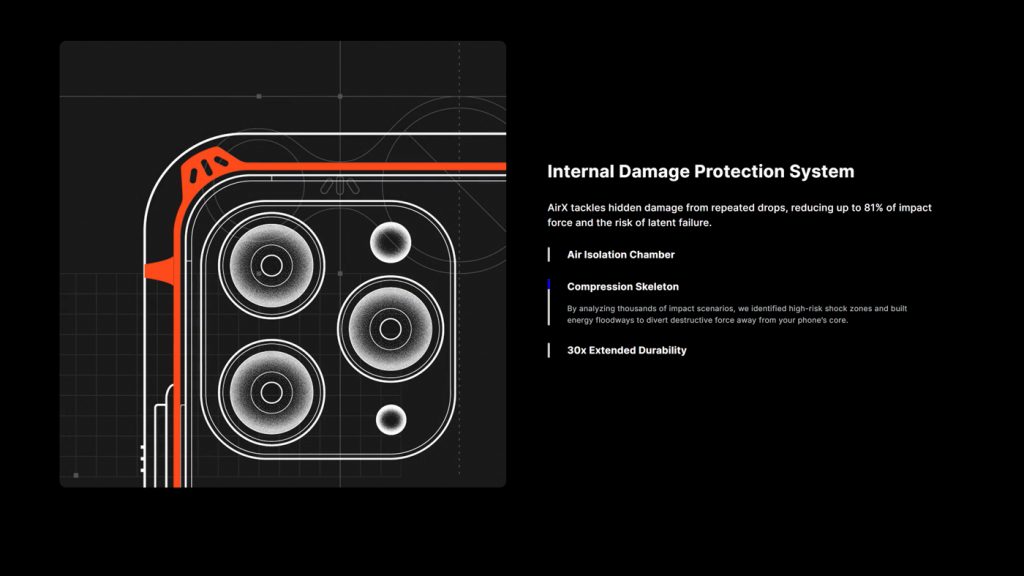The height and width of the screenshot is (576, 1024).
Task: Click the orange triangular side tab
Action: [x=158, y=270]
